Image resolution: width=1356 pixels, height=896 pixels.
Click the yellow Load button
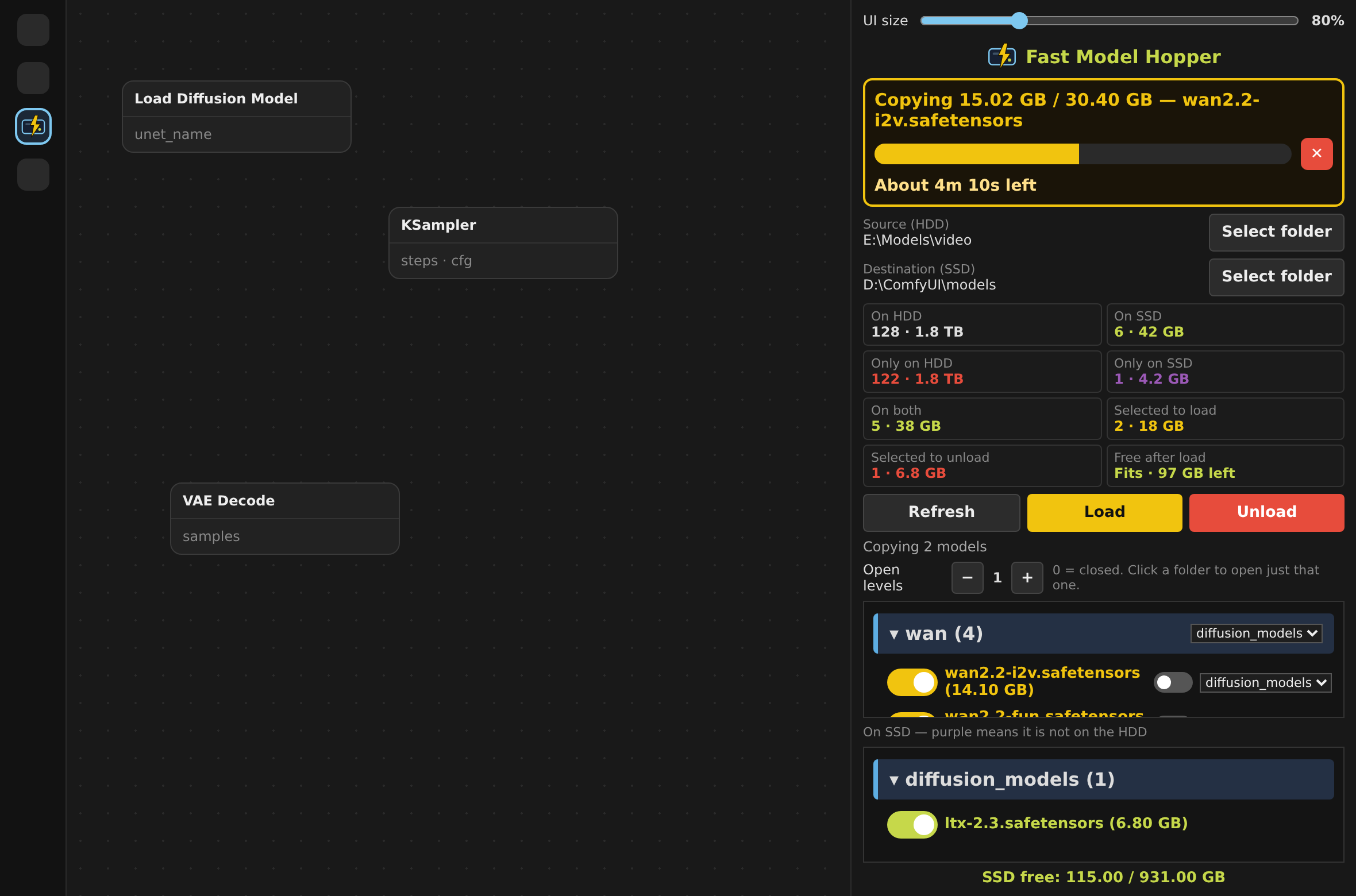point(1104,512)
